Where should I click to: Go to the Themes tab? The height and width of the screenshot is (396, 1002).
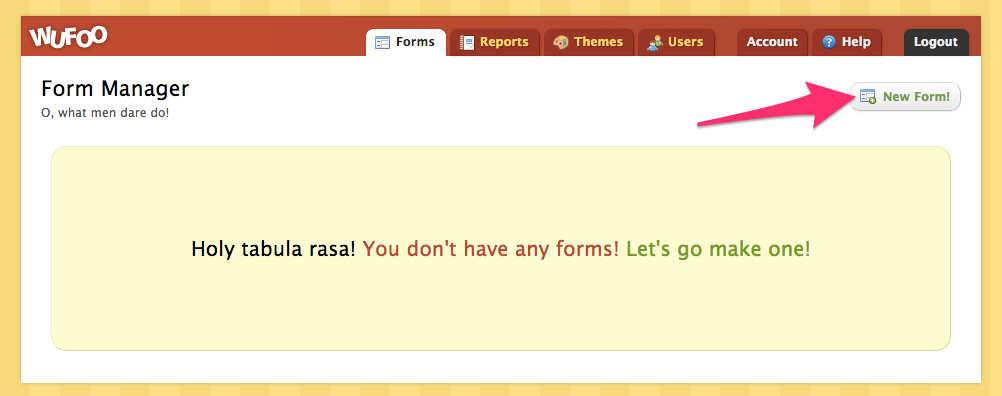(589, 42)
